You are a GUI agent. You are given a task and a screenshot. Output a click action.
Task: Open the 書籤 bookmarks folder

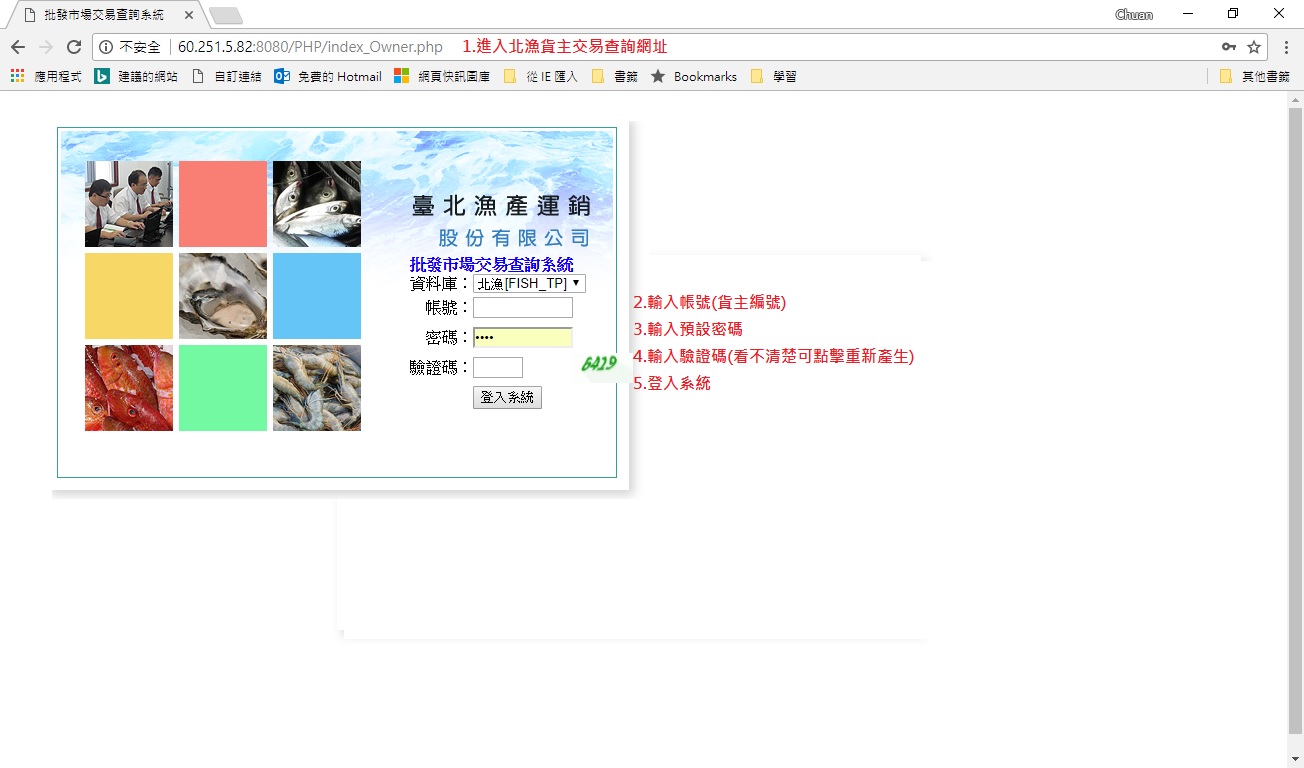click(615, 76)
